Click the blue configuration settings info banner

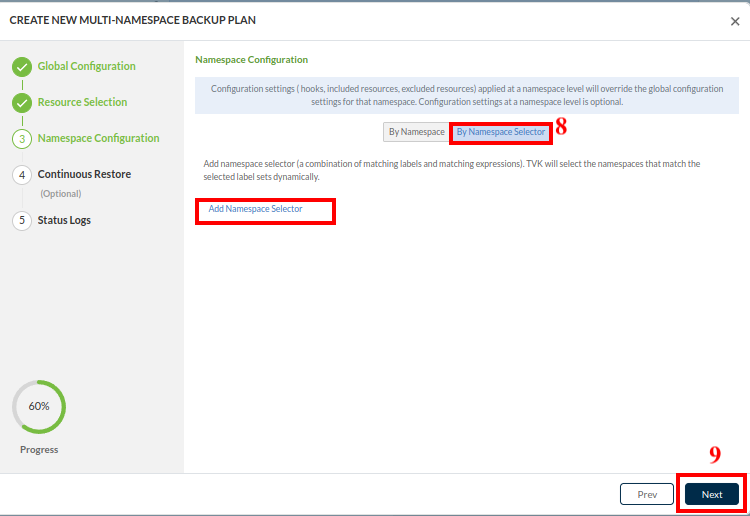pyautogui.click(x=466, y=95)
